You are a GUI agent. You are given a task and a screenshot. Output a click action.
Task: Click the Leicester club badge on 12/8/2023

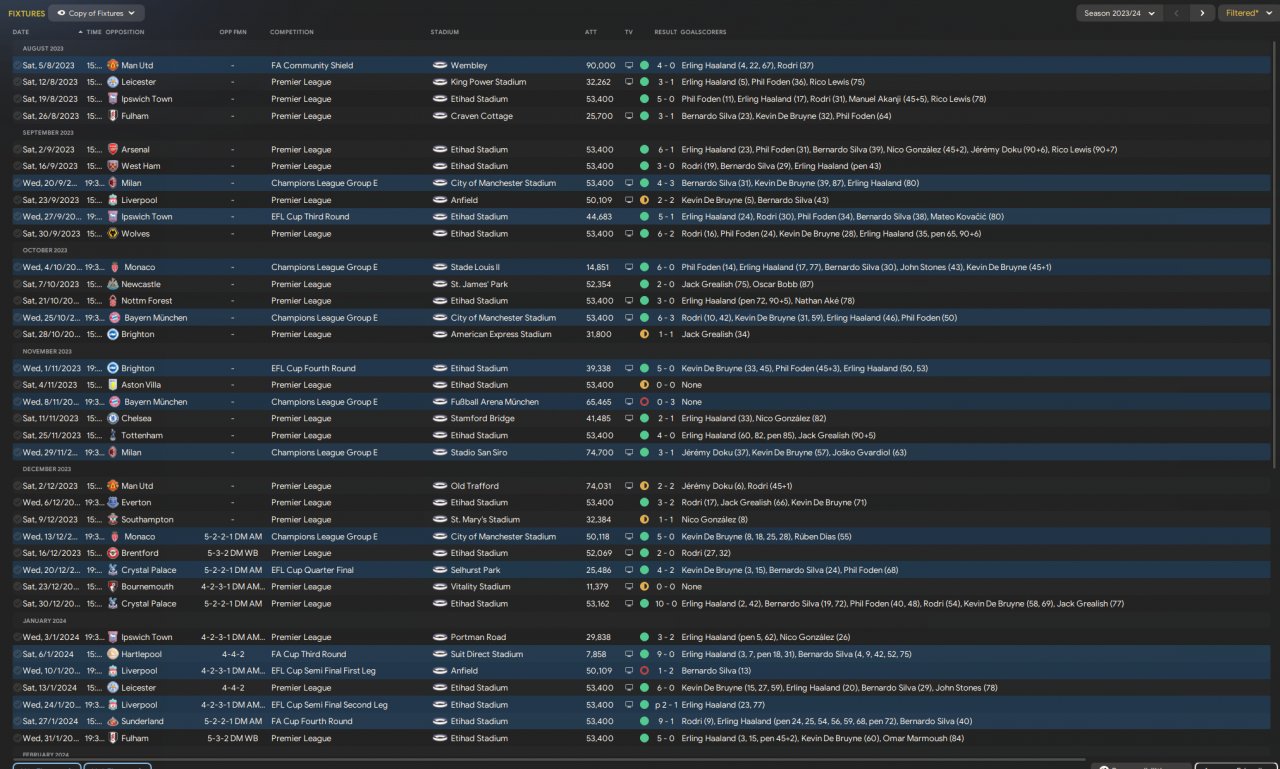(x=113, y=82)
